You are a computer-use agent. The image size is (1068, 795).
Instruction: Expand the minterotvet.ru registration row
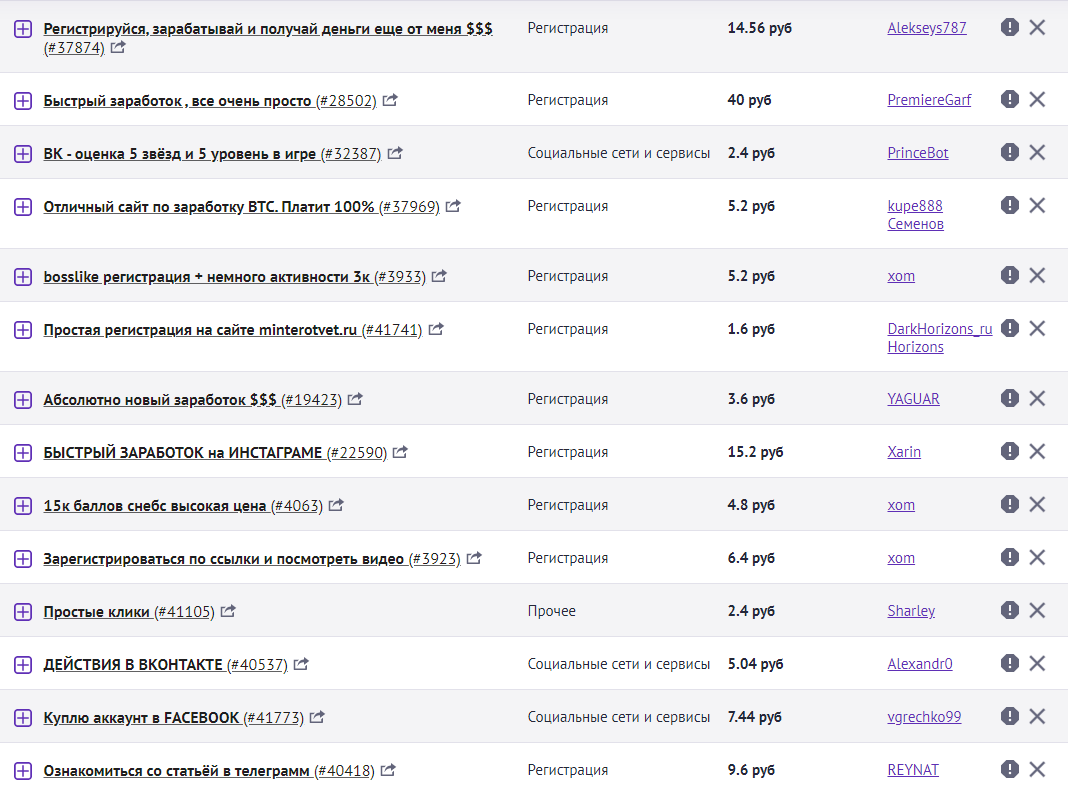pyautogui.click(x=23, y=330)
